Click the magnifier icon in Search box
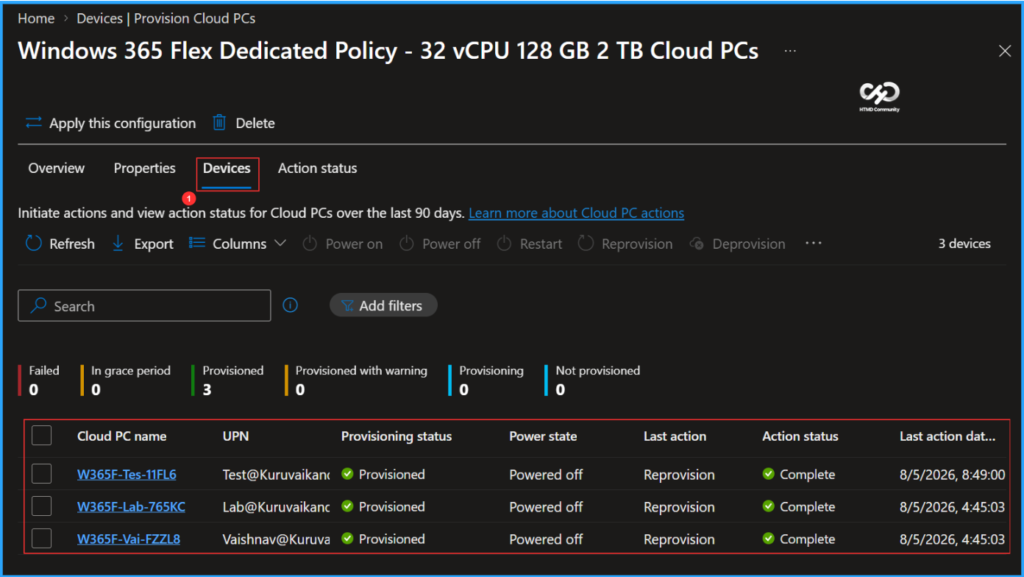This screenshot has height=577, width=1024. click(x=39, y=305)
